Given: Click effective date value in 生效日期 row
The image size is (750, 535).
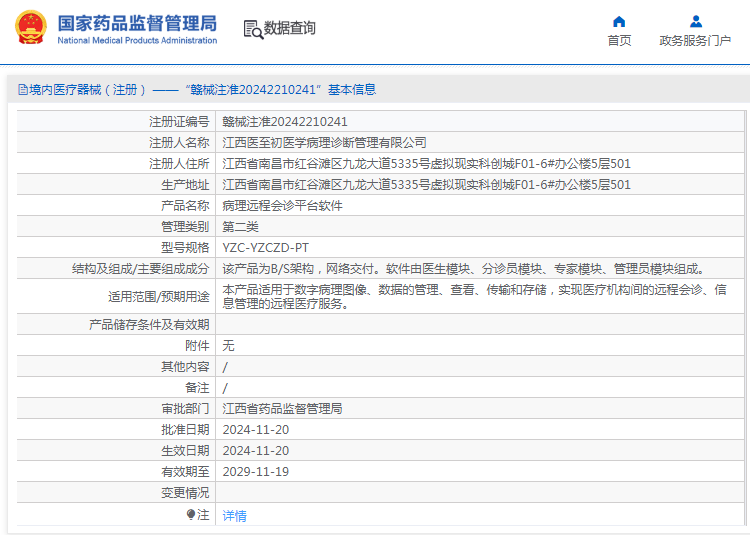Looking at the screenshot, I should pos(255,450).
